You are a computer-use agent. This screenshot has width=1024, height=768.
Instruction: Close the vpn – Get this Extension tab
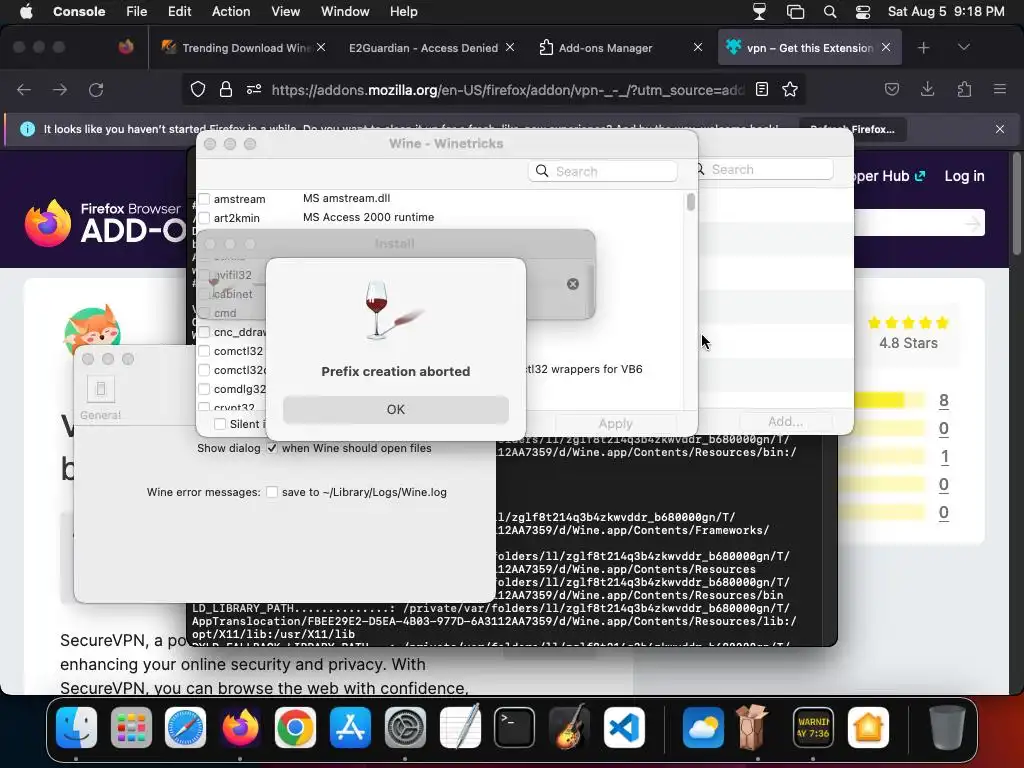886,47
